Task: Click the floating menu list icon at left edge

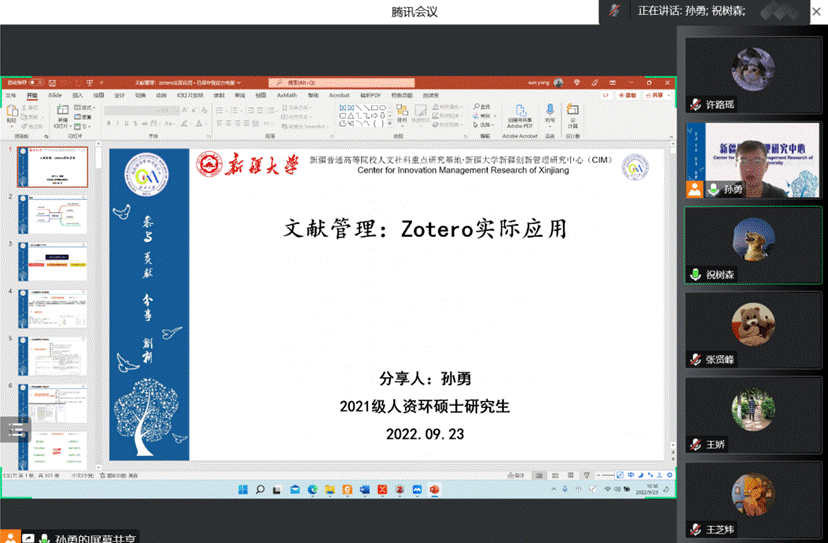Action: pos(16,429)
